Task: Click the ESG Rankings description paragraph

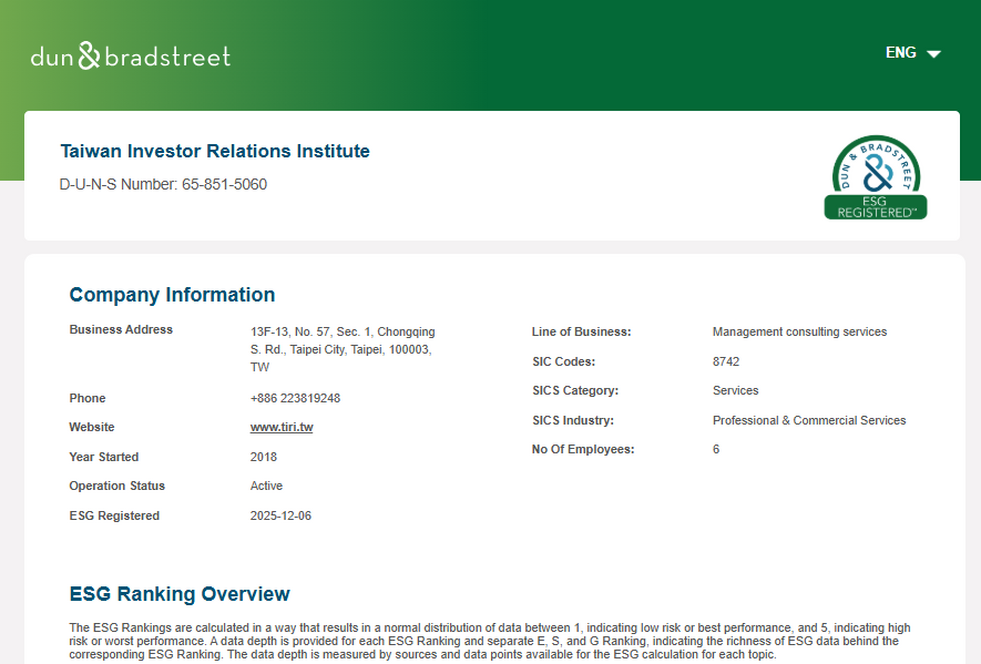Action: click(490, 641)
